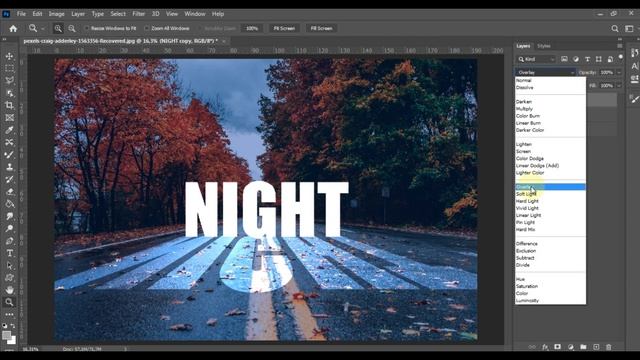
Task: Open the Filter menu
Action: tap(139, 14)
